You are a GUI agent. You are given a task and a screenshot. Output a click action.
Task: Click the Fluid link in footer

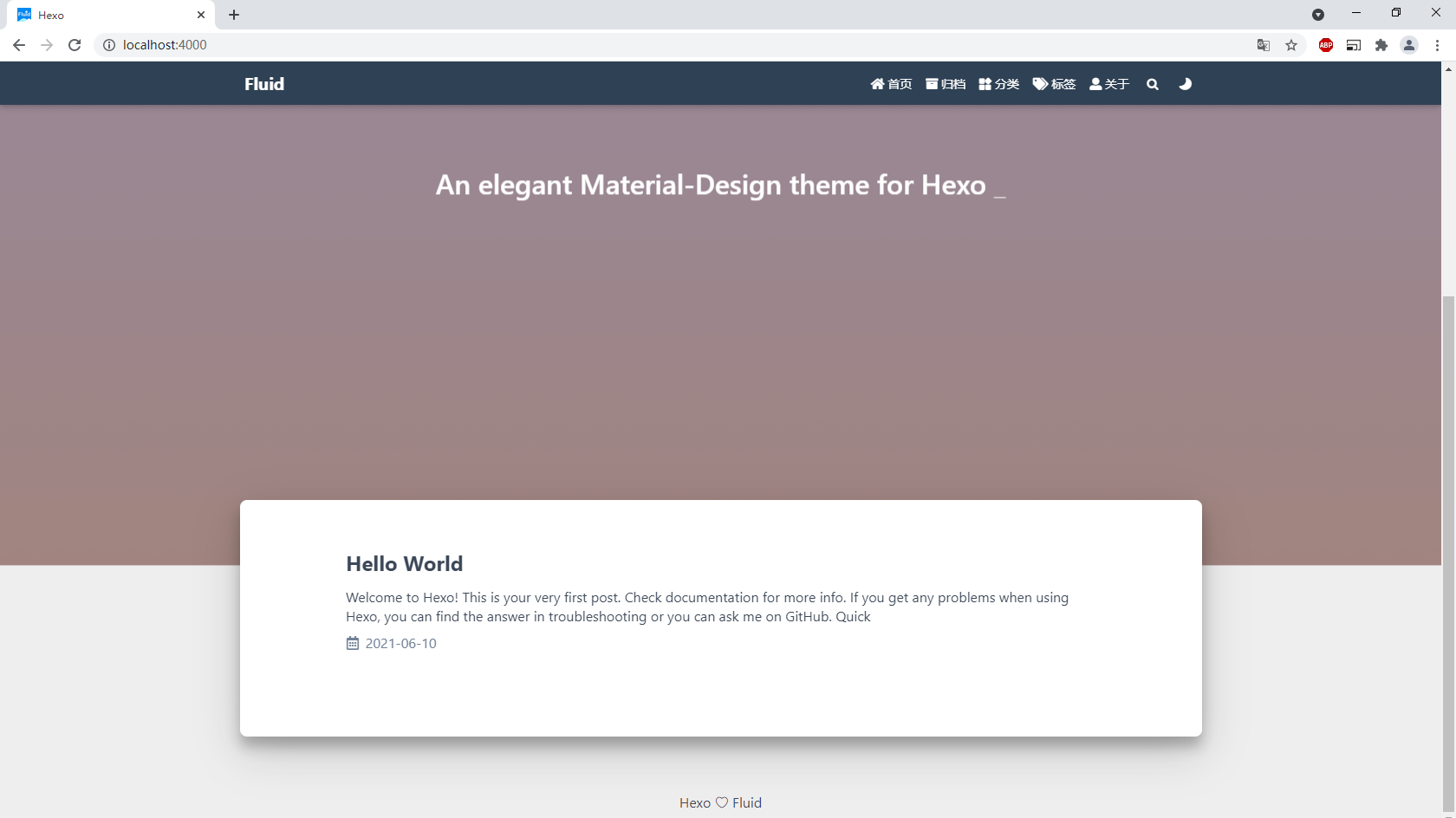(x=747, y=803)
